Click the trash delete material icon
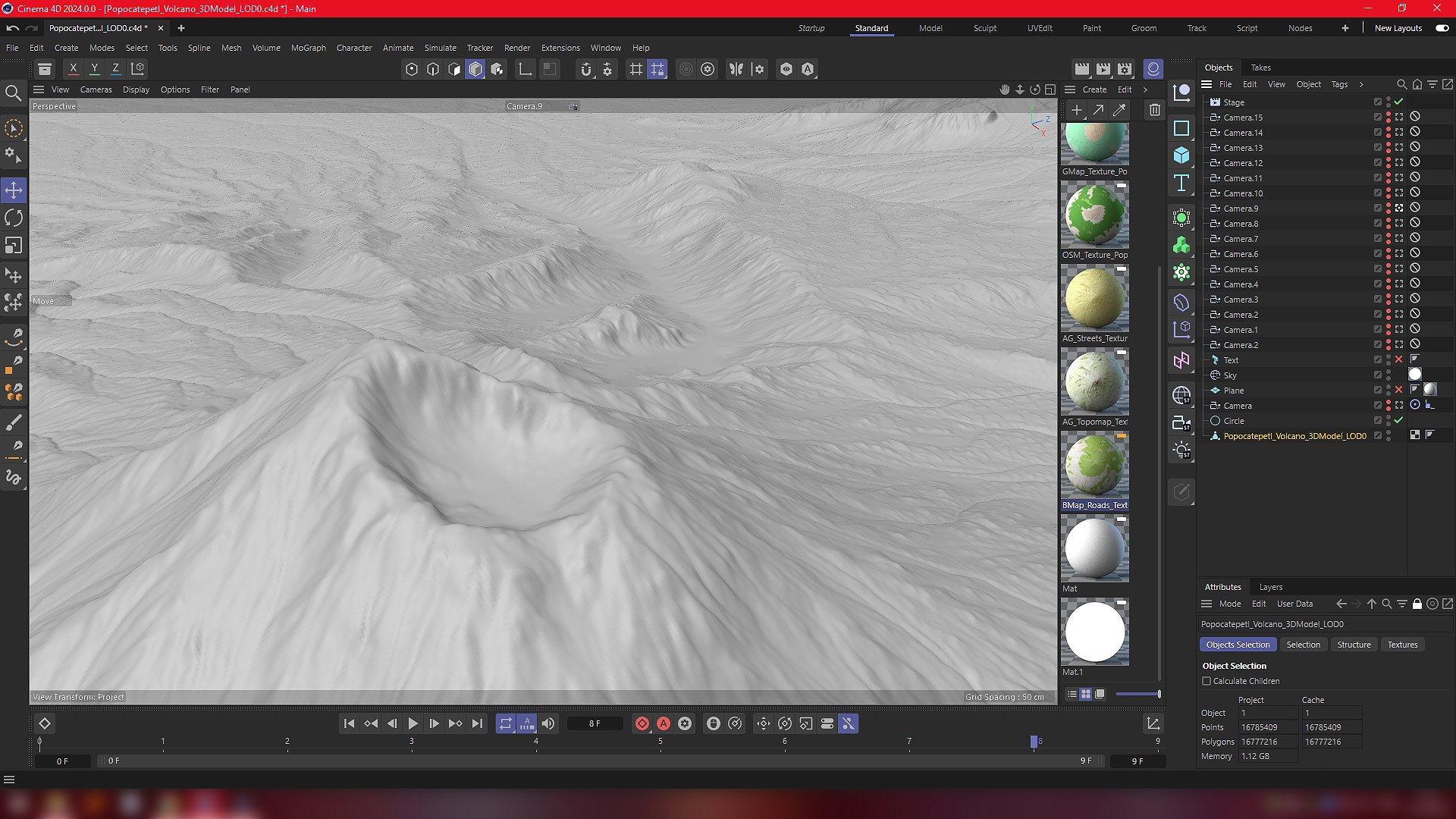The image size is (1456, 819). click(1154, 110)
